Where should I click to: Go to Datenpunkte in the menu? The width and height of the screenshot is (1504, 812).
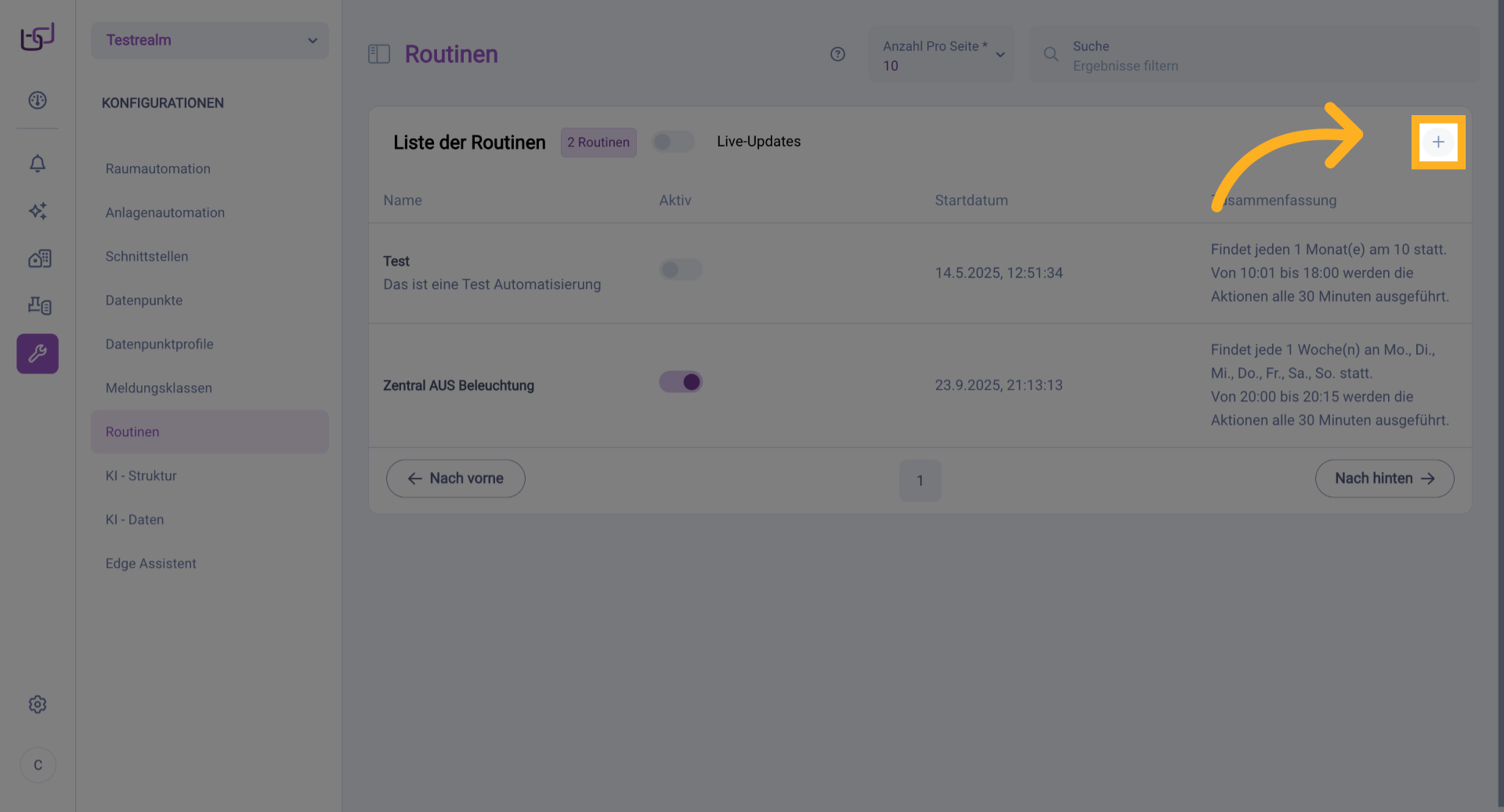[144, 300]
